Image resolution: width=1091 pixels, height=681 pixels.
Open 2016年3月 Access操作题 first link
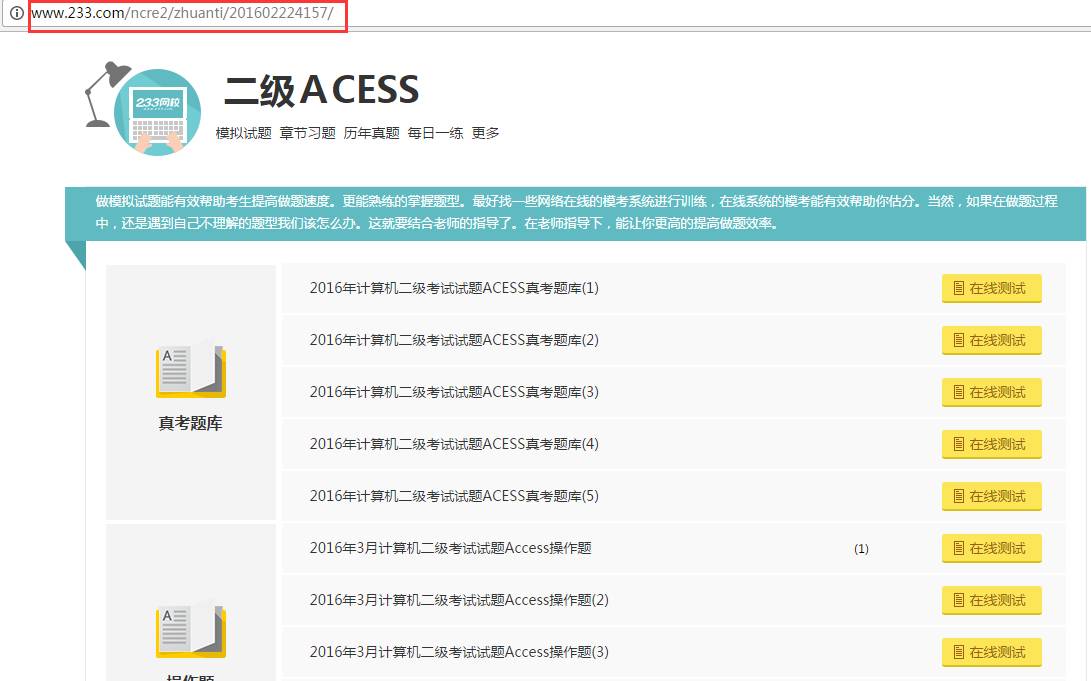tap(450, 548)
